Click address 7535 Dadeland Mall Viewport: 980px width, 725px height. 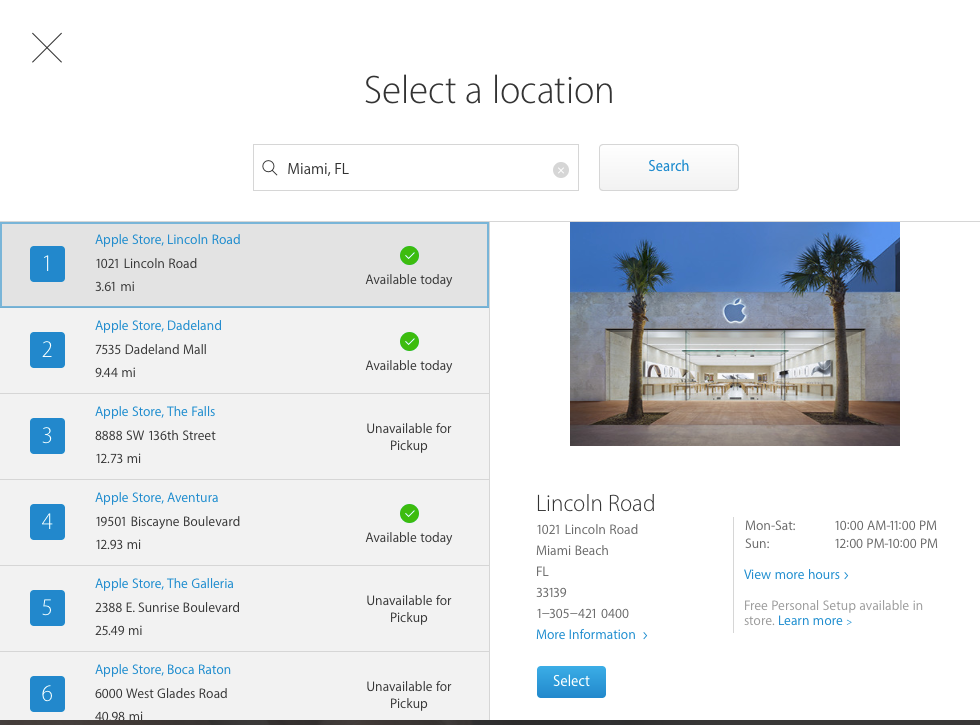(151, 349)
